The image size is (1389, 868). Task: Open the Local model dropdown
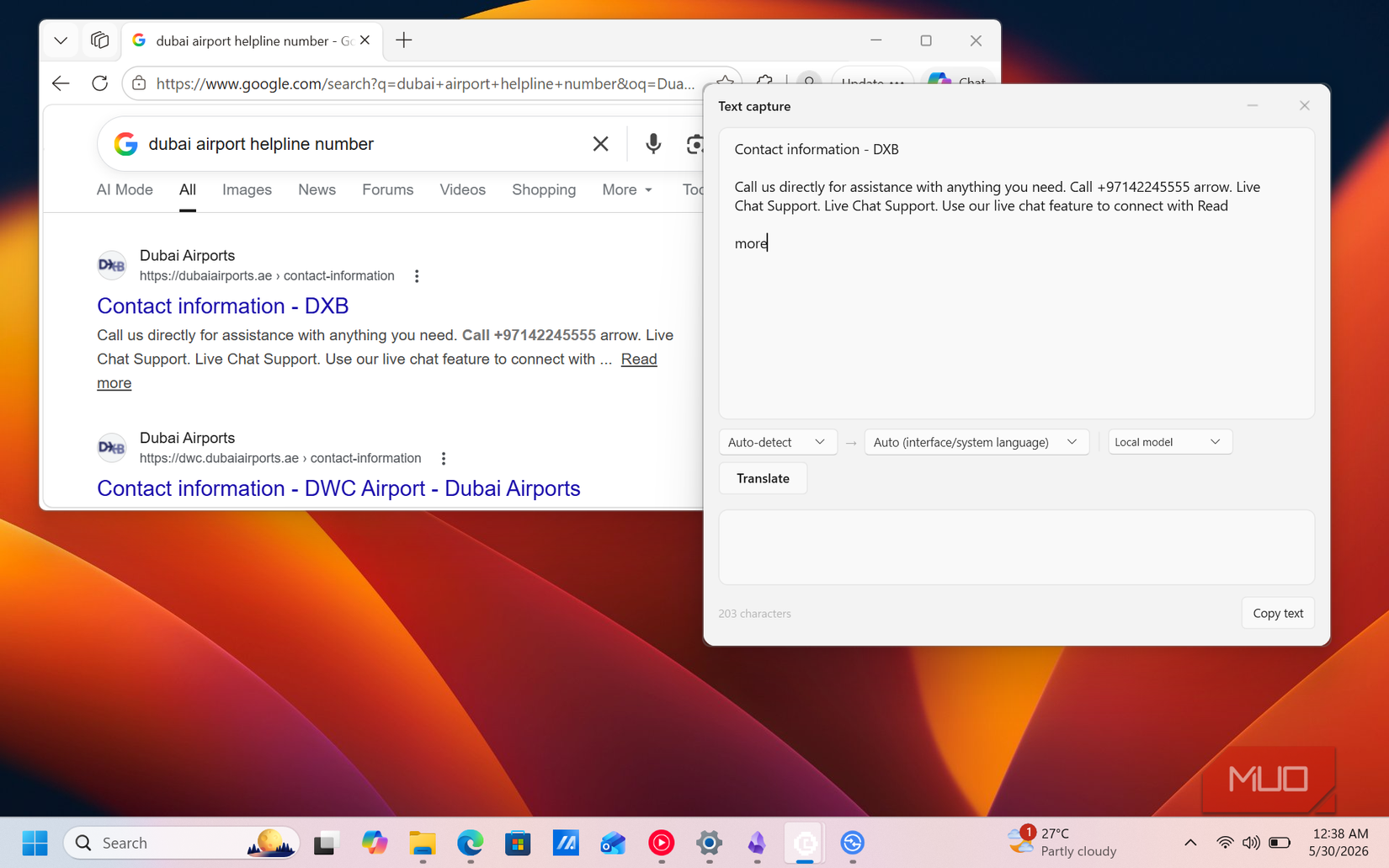tap(1169, 442)
